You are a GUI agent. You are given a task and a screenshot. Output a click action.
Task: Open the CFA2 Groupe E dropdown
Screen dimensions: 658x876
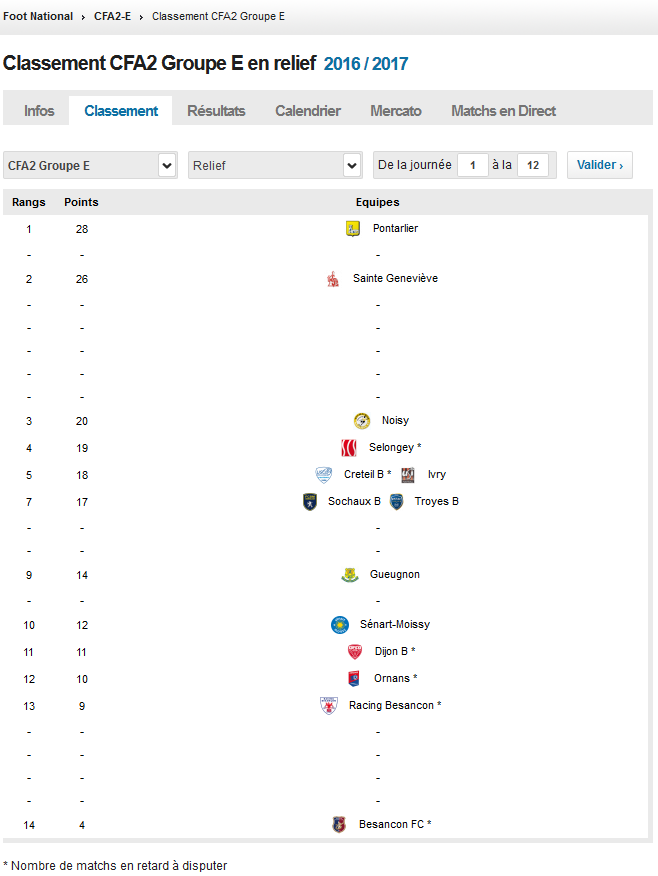click(x=90, y=165)
